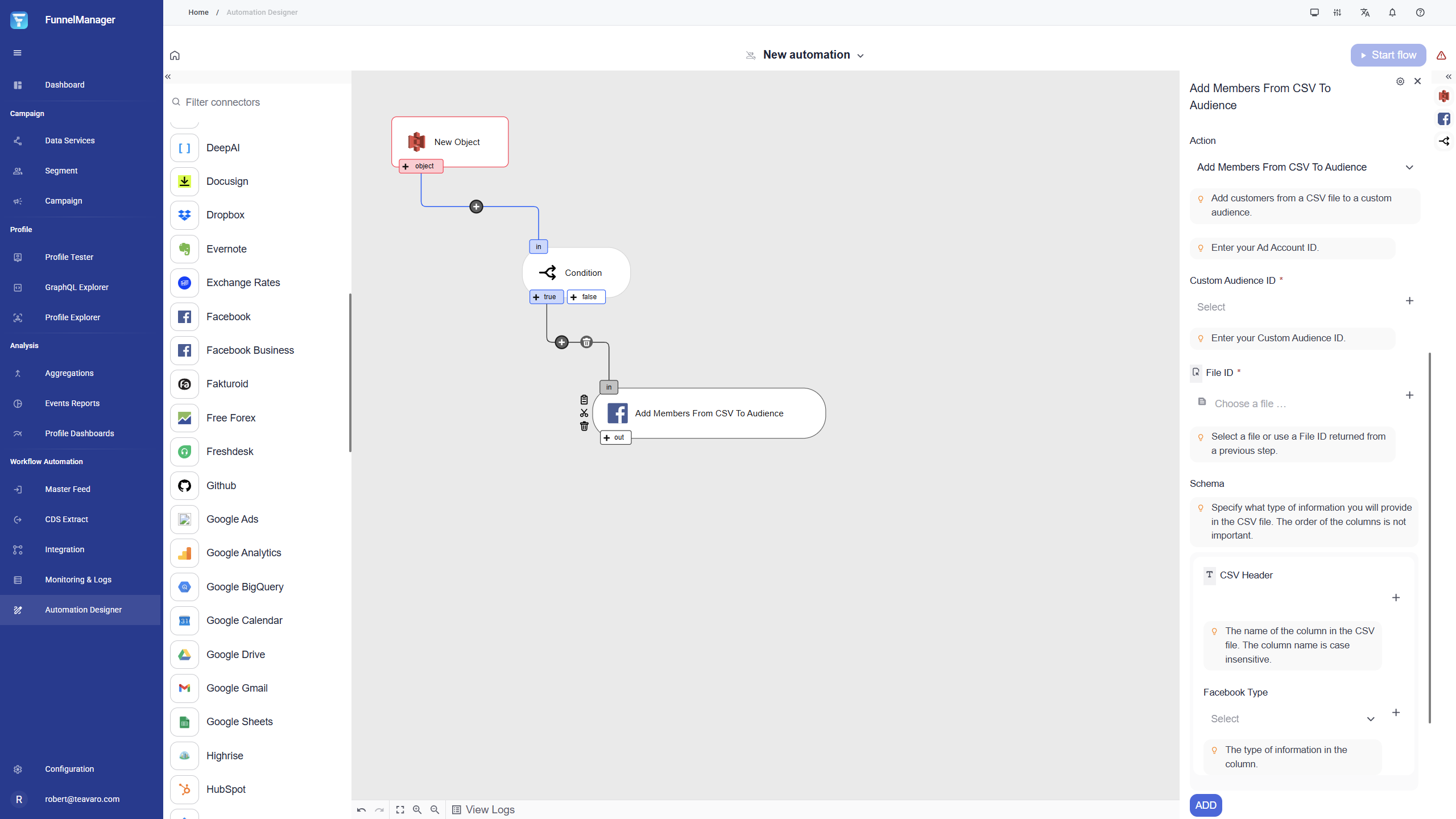Open panel settings gear icon
Viewport: 1456px width, 819px height.
click(1400, 81)
